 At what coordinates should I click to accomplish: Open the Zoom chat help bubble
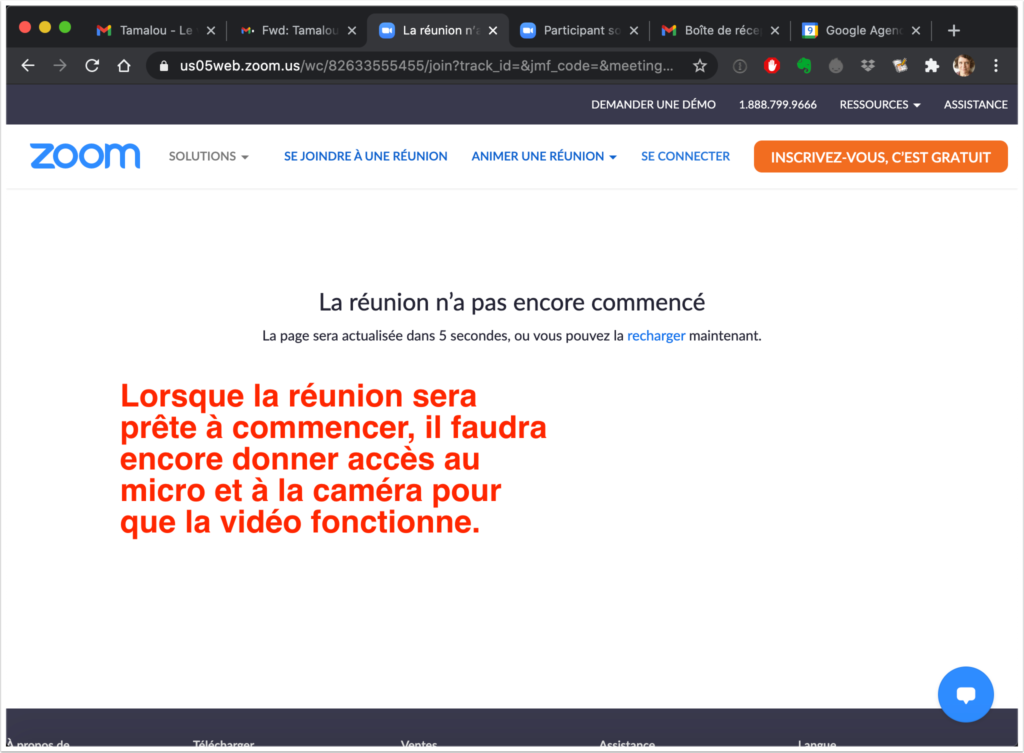pyautogui.click(x=965, y=694)
